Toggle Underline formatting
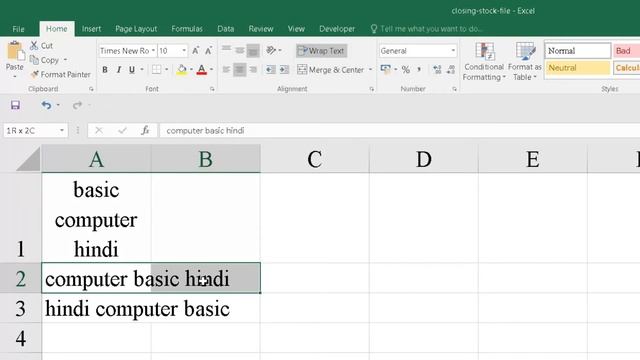 [132, 69]
